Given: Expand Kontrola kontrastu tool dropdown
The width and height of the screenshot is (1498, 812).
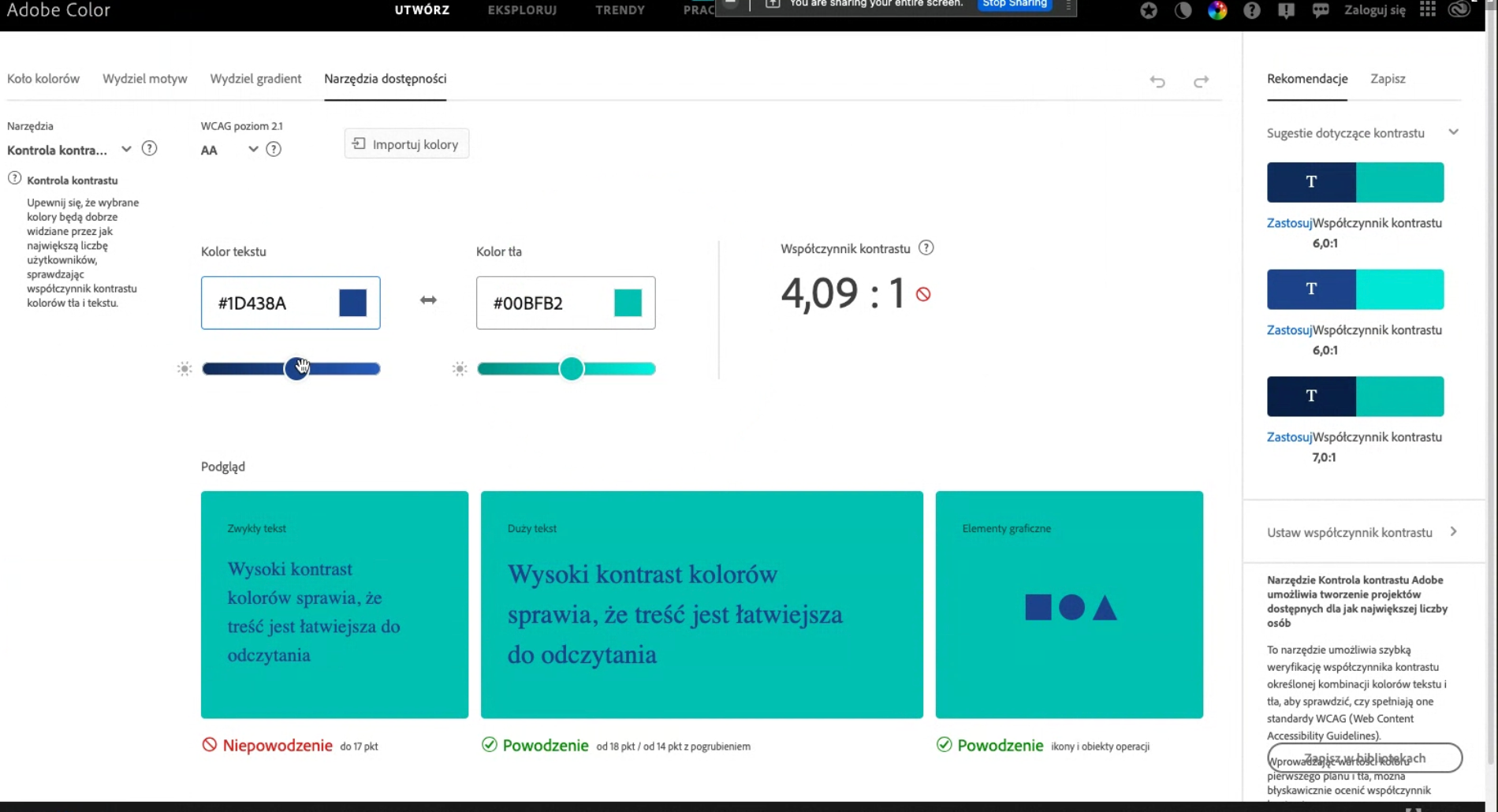Looking at the screenshot, I should [69, 150].
